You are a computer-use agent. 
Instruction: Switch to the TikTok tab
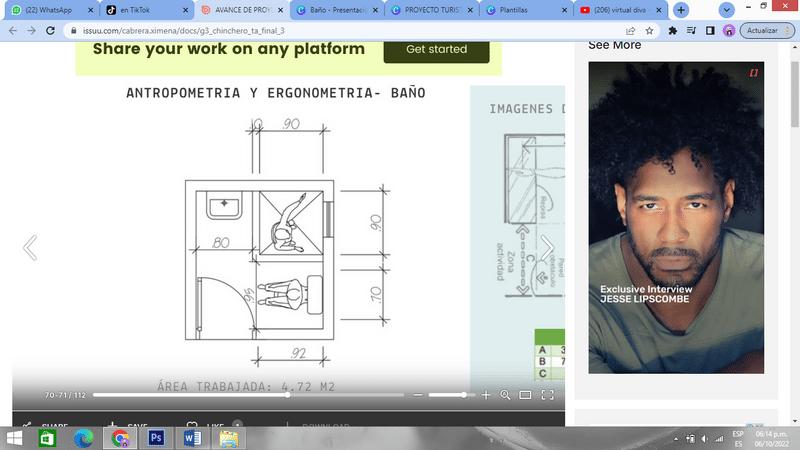[145, 10]
